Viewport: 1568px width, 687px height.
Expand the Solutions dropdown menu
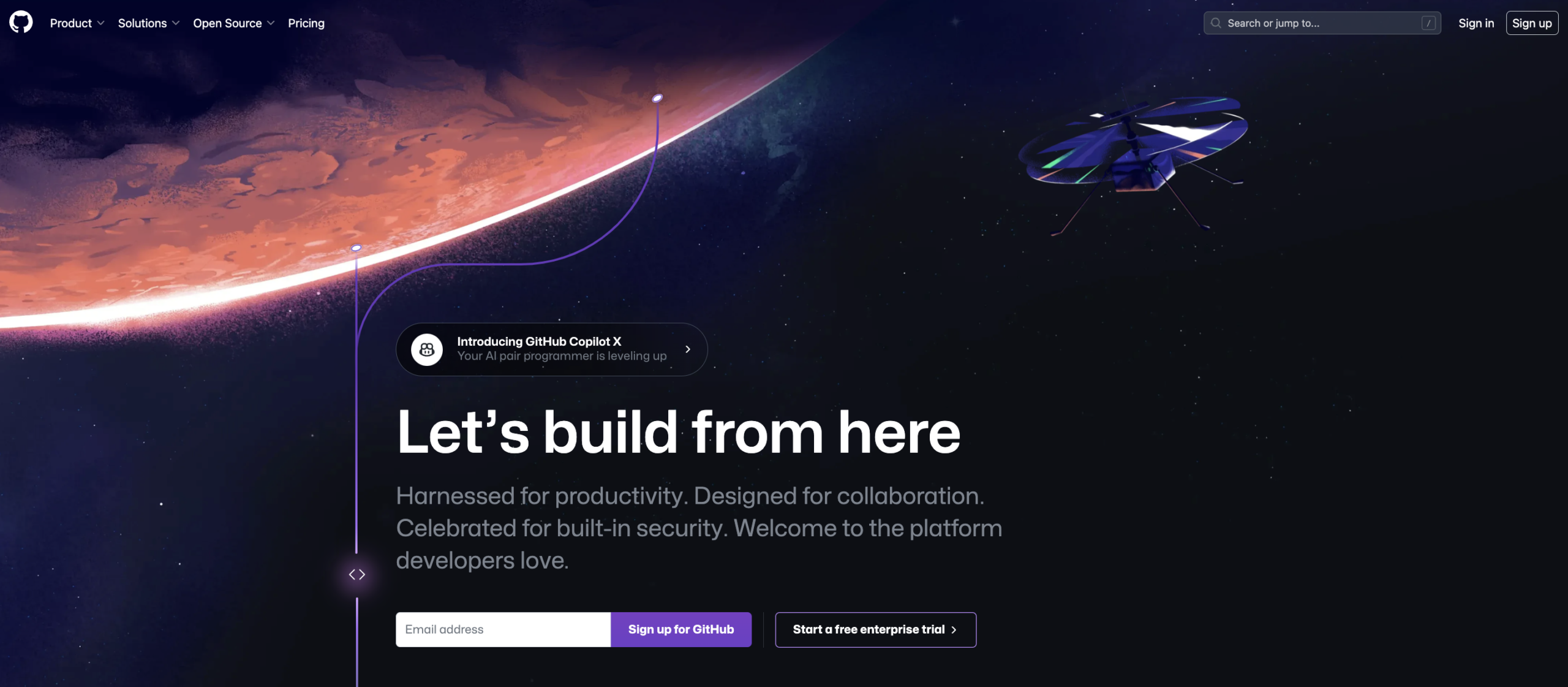[x=147, y=22]
